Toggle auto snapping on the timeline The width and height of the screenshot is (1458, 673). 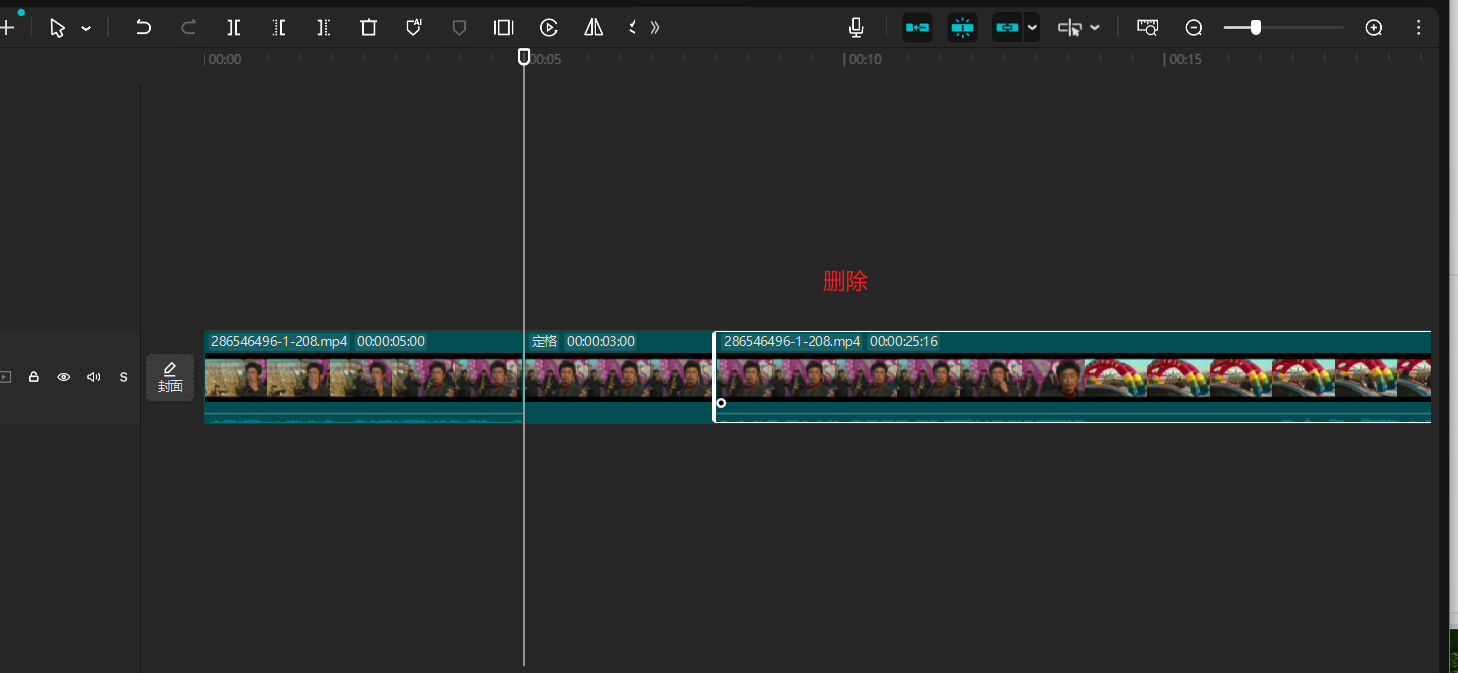962,28
